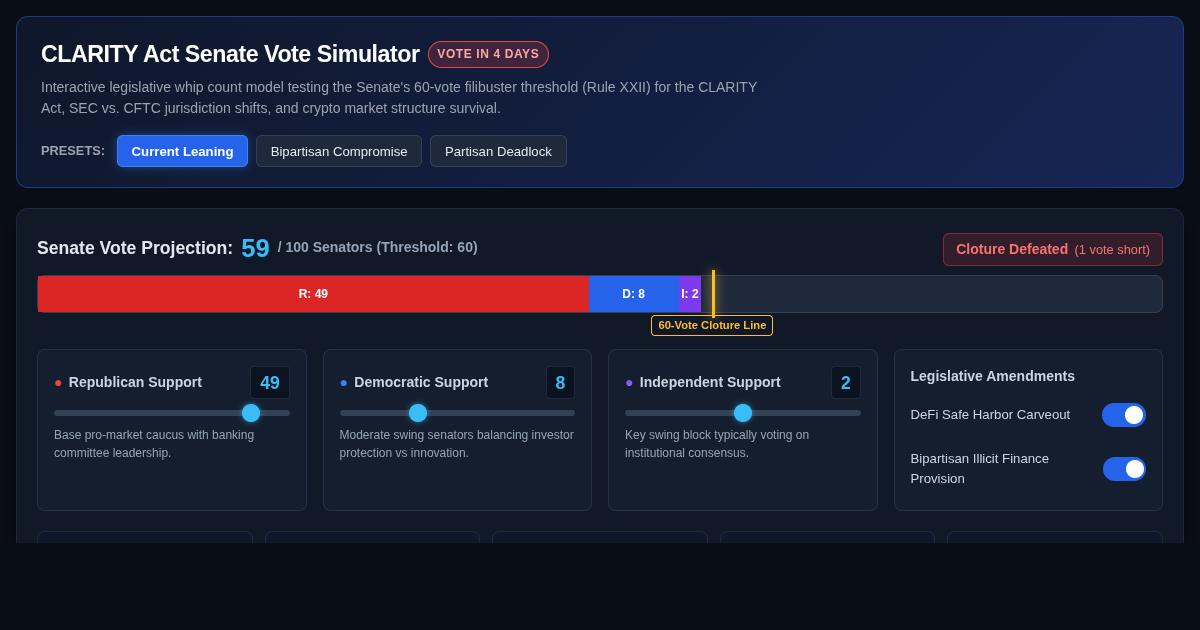Click the 'Moderate swing senators' description text
This screenshot has width=1200, height=630.
[x=457, y=444]
